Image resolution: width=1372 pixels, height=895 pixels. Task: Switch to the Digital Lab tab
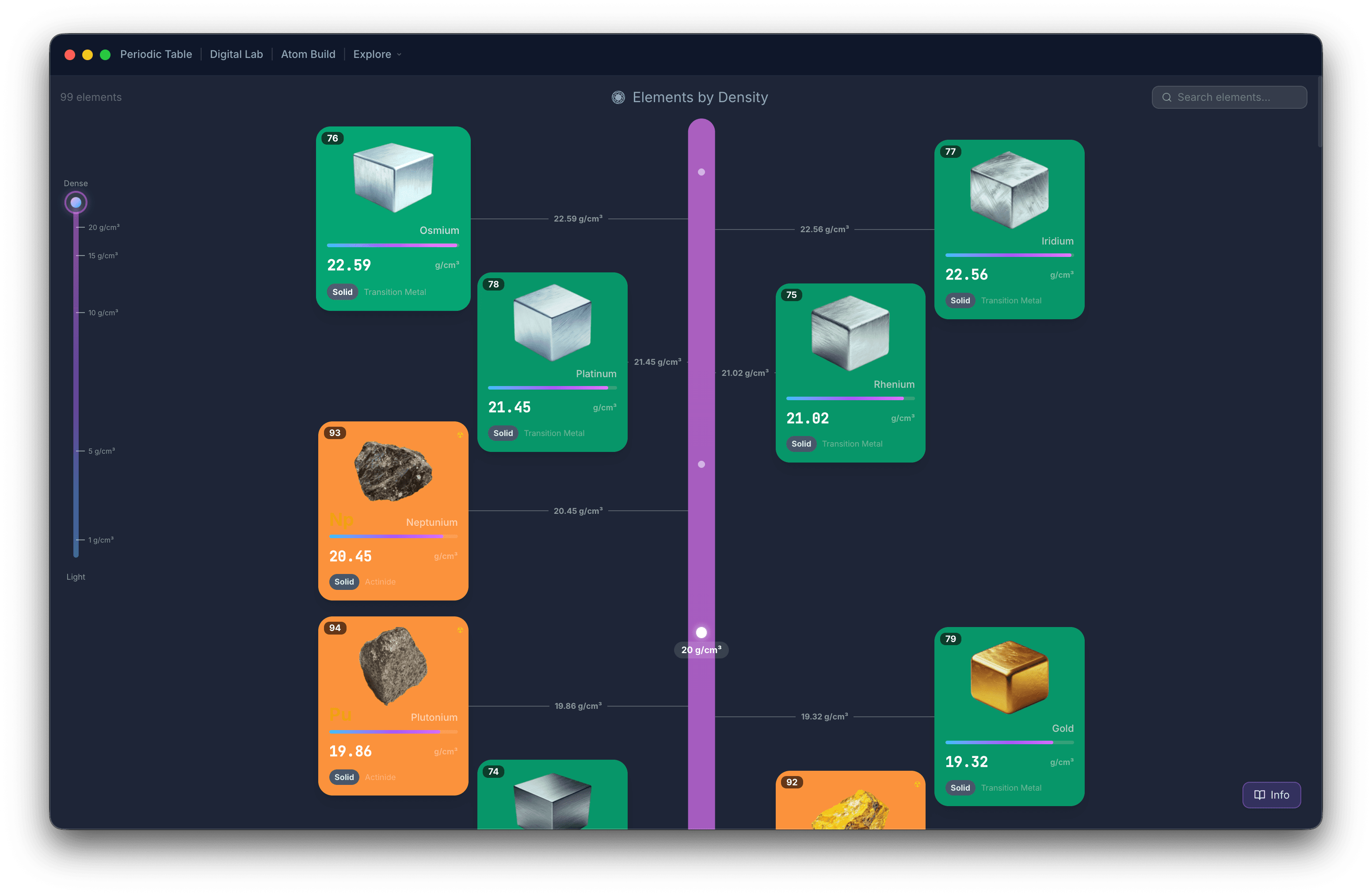pos(236,54)
